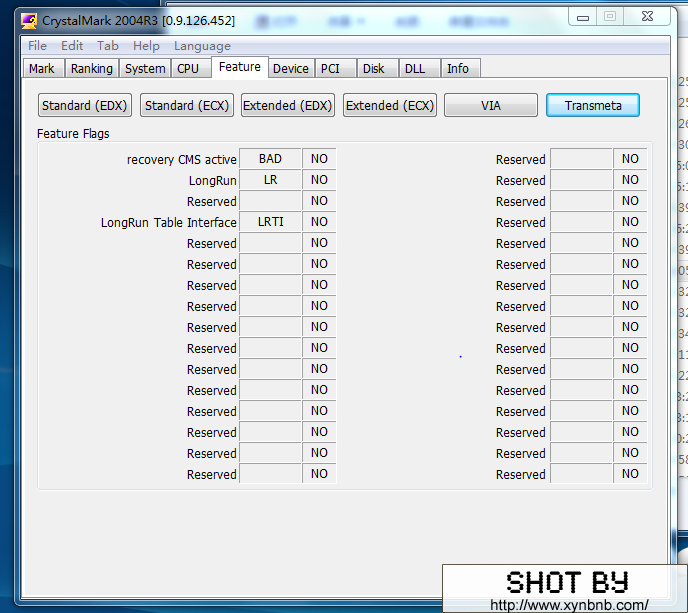Show Standard (EDX) feature flags
The image size is (688, 613).
point(85,105)
